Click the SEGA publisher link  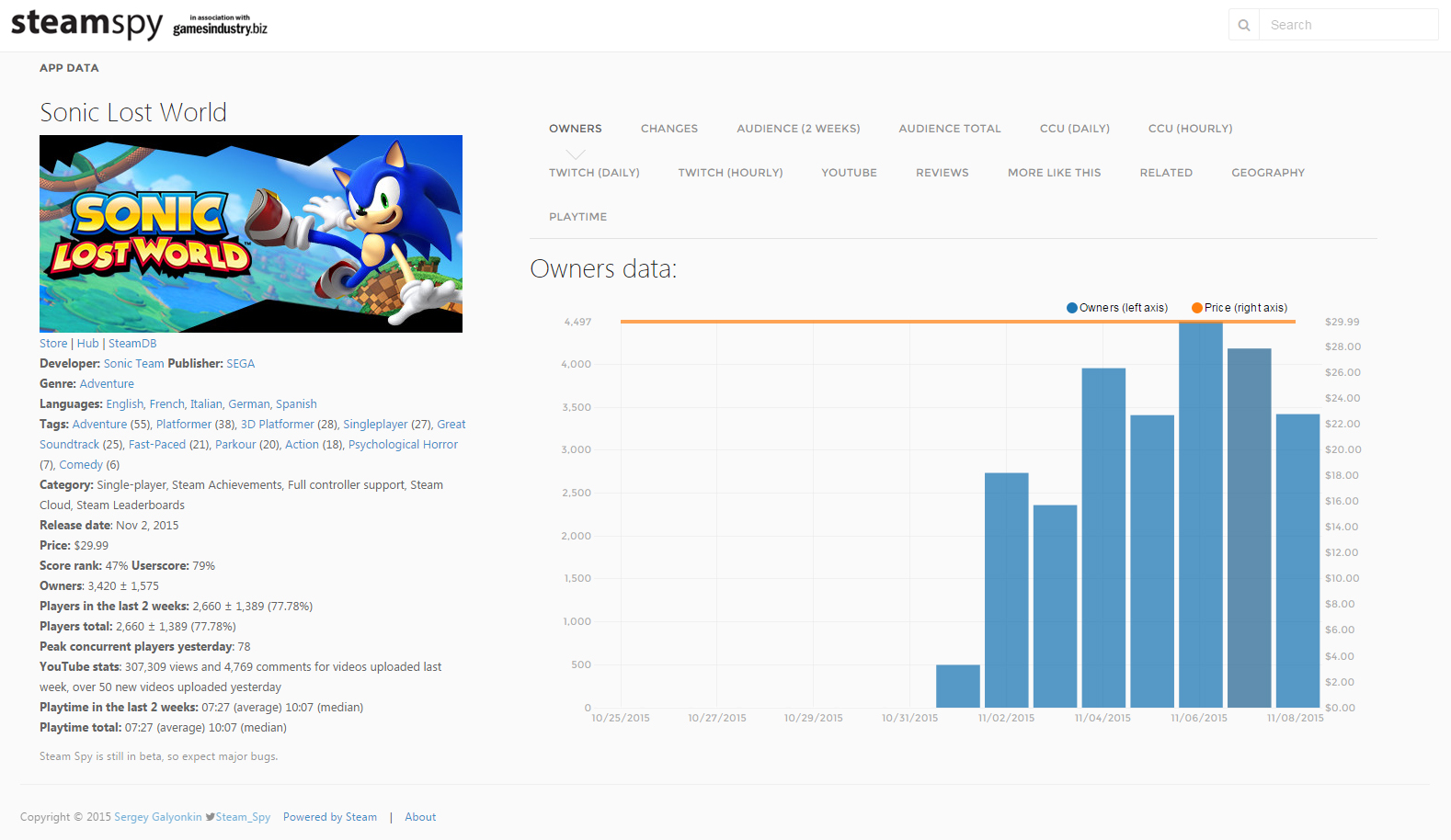(241, 364)
